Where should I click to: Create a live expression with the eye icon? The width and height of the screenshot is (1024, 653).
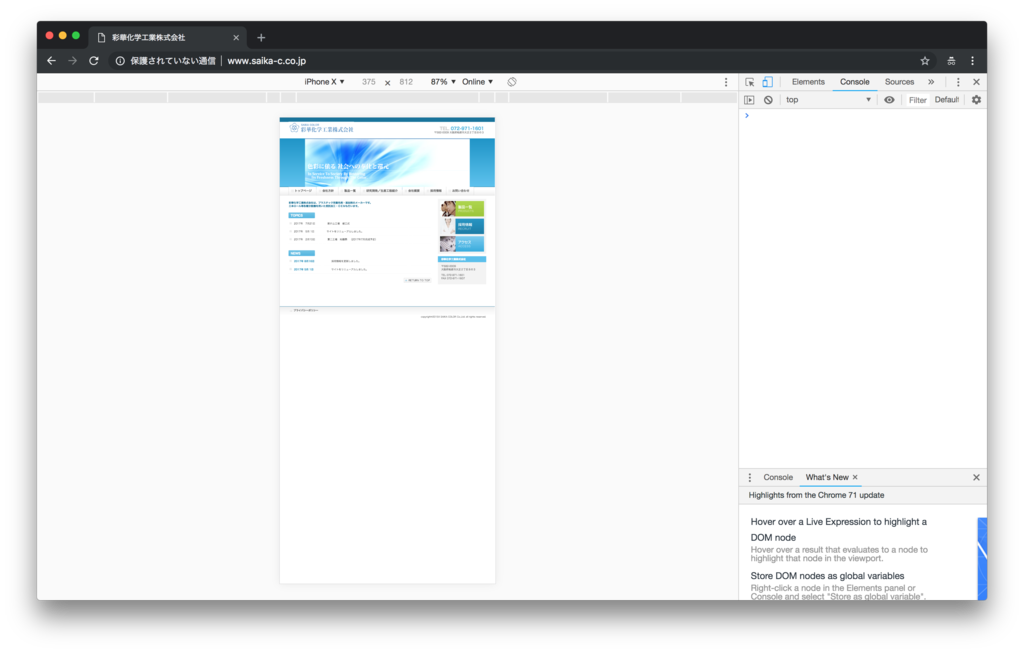pos(889,100)
